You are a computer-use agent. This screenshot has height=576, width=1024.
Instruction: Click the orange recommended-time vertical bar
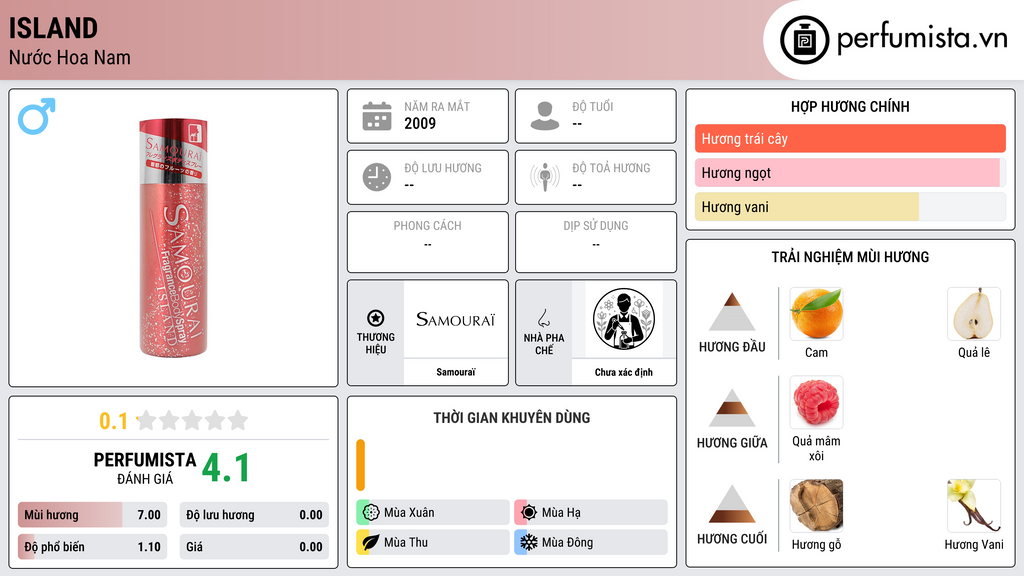tap(360, 465)
